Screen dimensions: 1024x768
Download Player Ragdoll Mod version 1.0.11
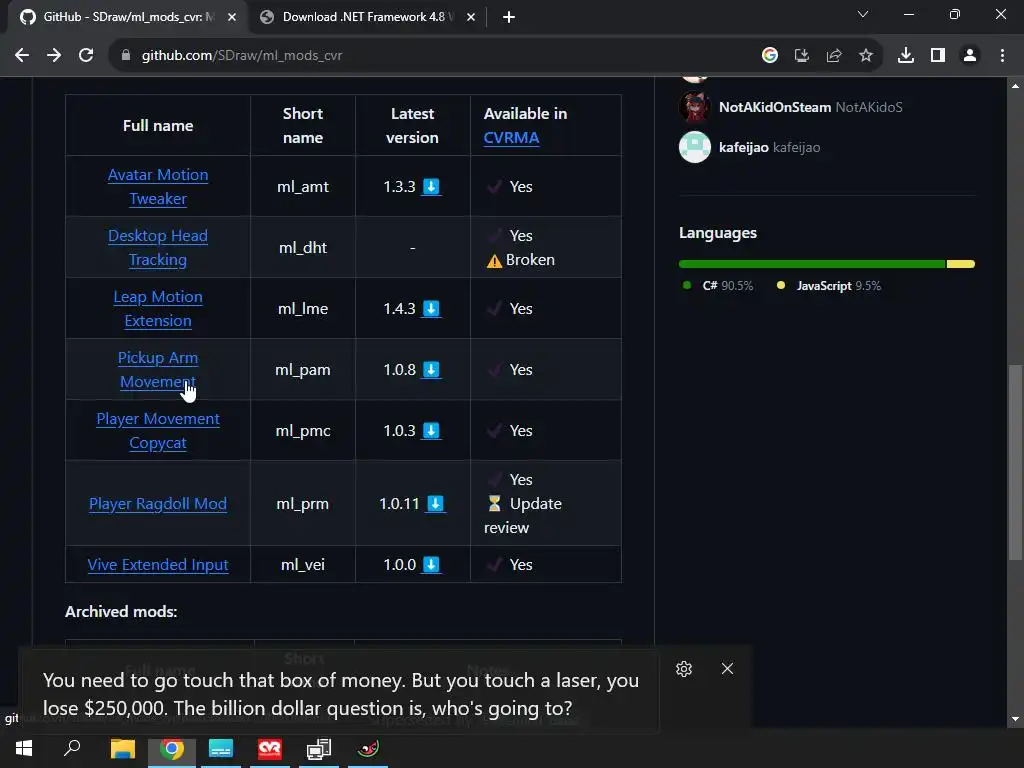(x=435, y=504)
